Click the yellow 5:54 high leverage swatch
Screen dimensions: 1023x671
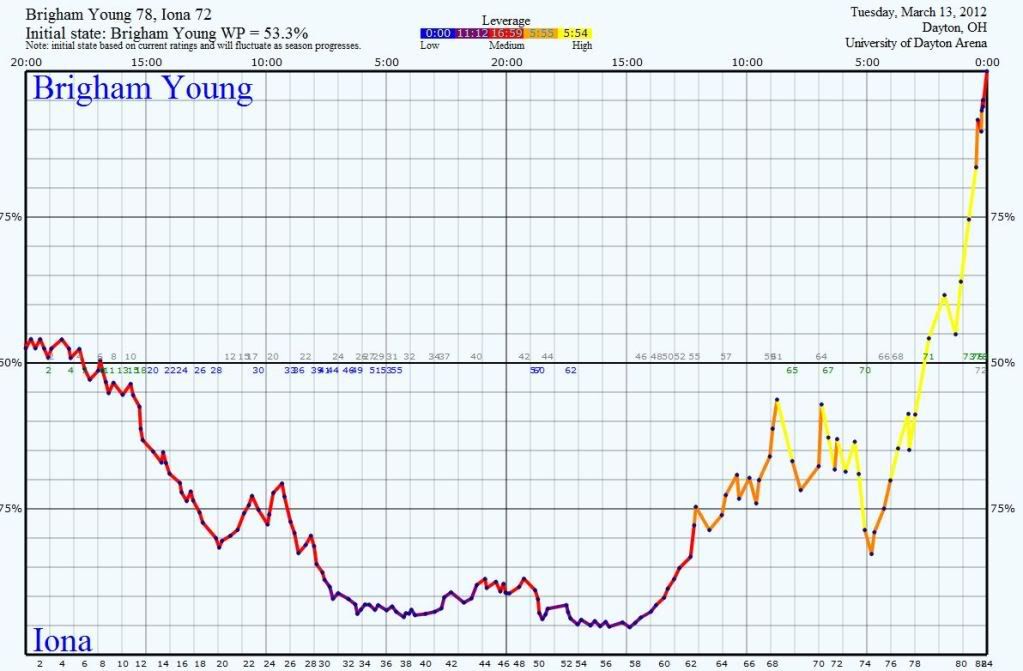tap(575, 33)
